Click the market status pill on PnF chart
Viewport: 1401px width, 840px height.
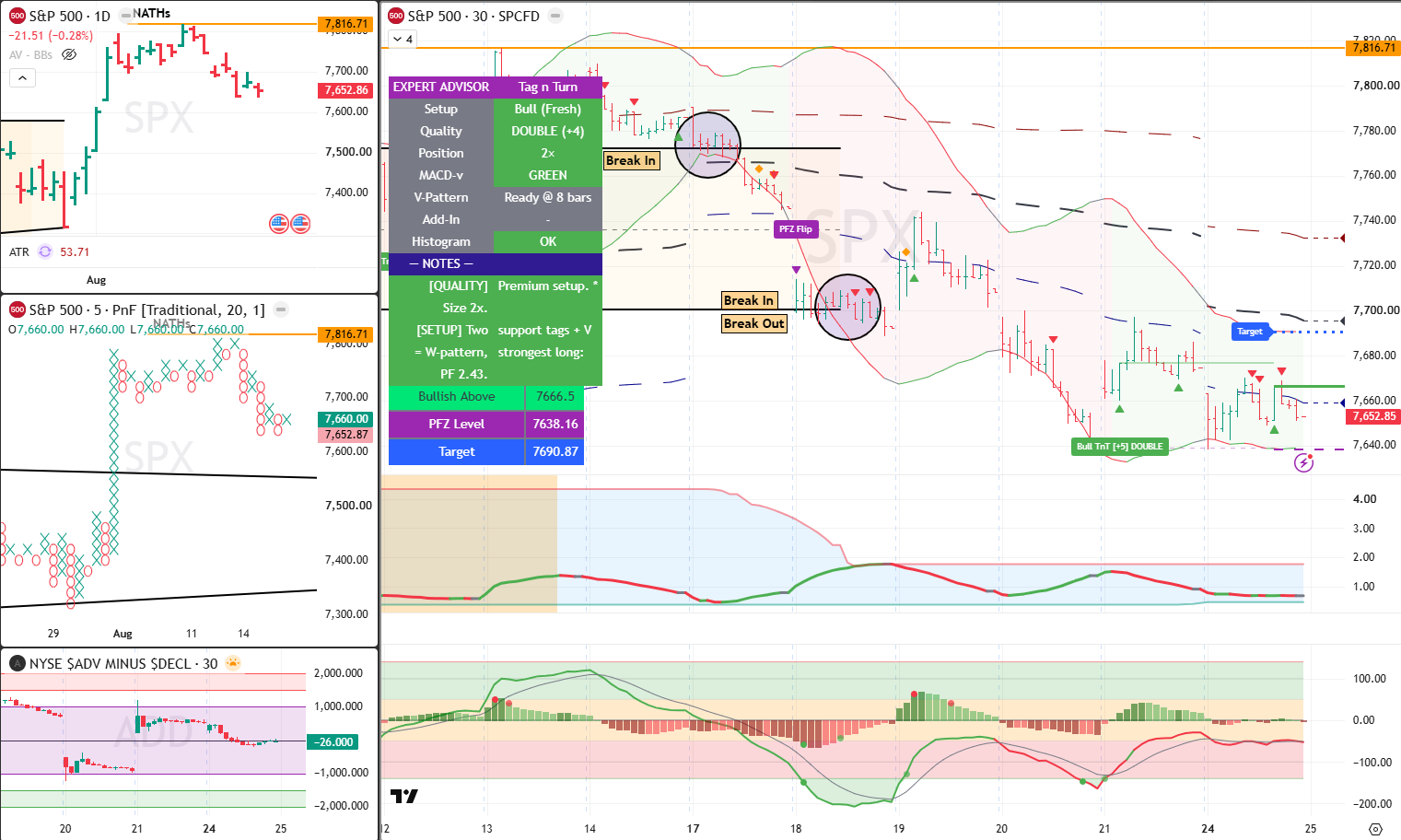pos(281,309)
